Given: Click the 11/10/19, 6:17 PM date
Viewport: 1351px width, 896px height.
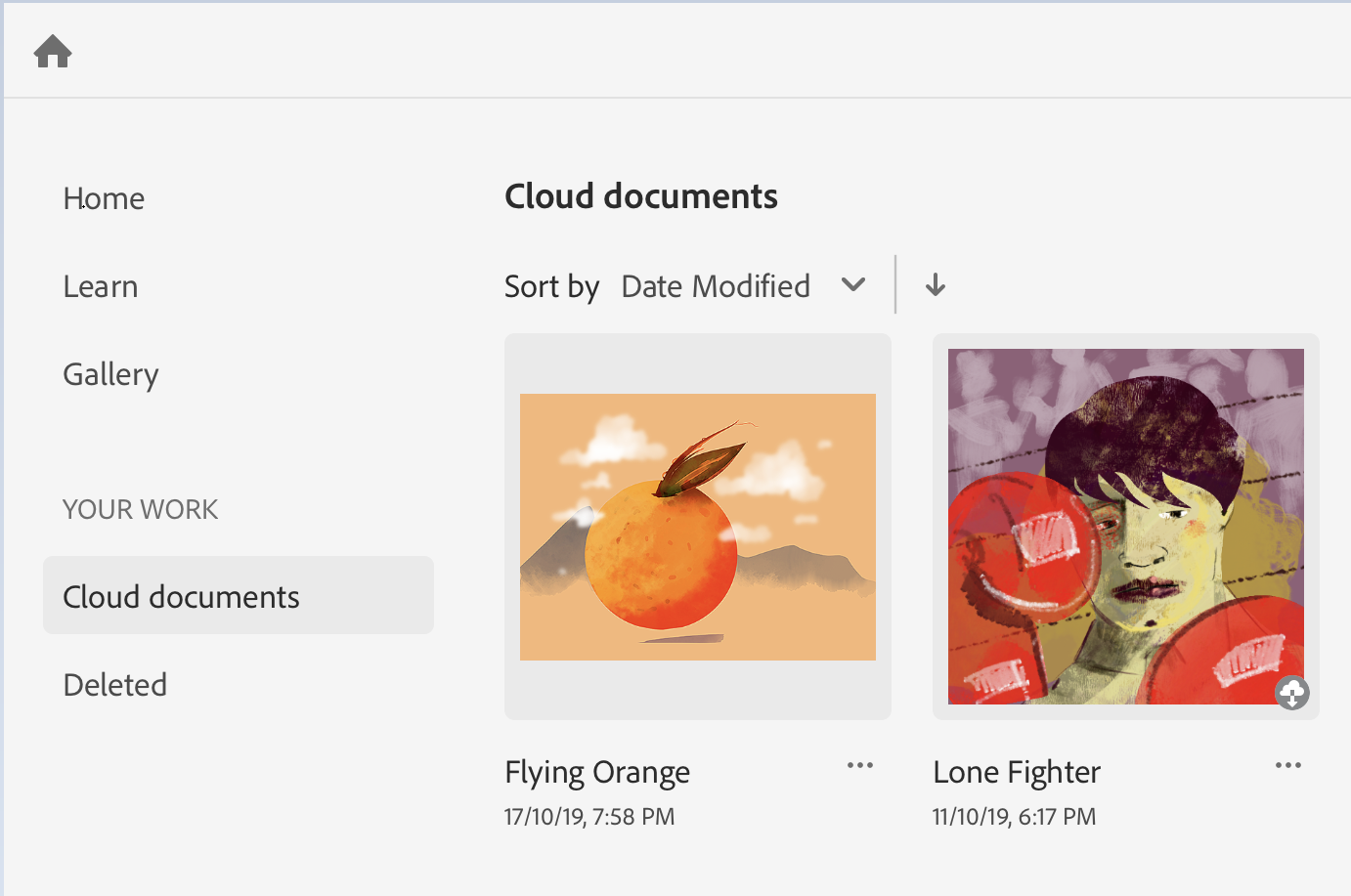Looking at the screenshot, I should pyautogui.click(x=1014, y=817).
